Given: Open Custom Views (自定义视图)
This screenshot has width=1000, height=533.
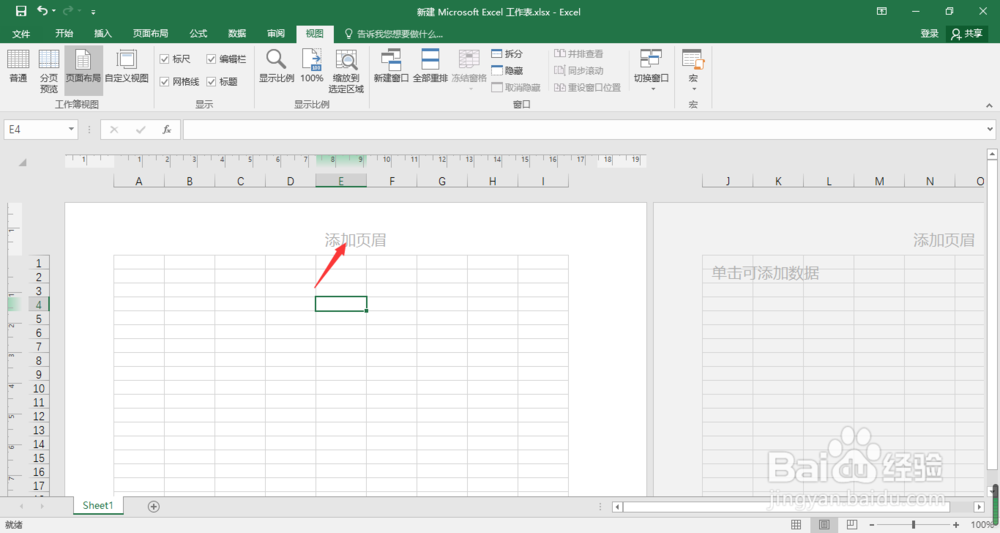Looking at the screenshot, I should point(126,66).
